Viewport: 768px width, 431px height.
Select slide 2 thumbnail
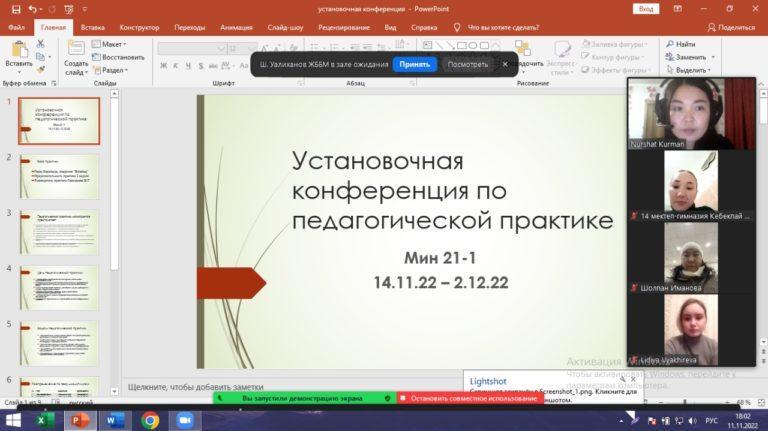coord(59,176)
